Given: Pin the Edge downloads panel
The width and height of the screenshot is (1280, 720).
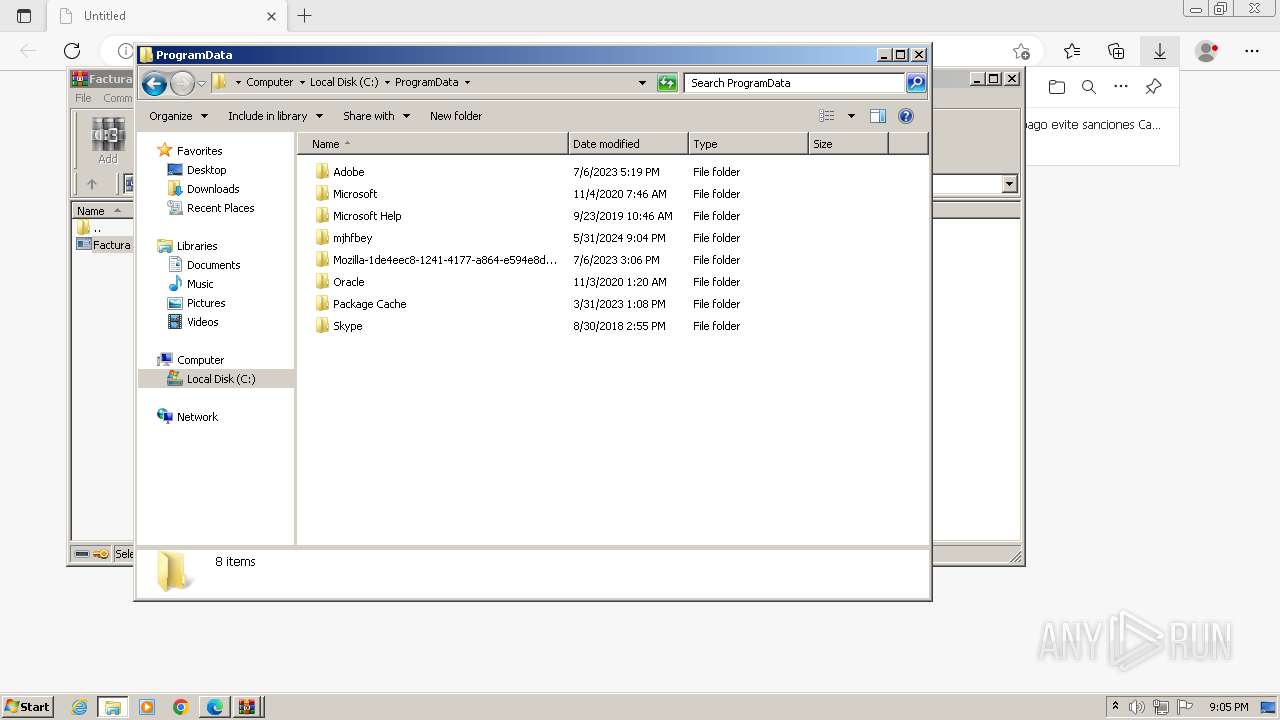Looking at the screenshot, I should (1153, 87).
